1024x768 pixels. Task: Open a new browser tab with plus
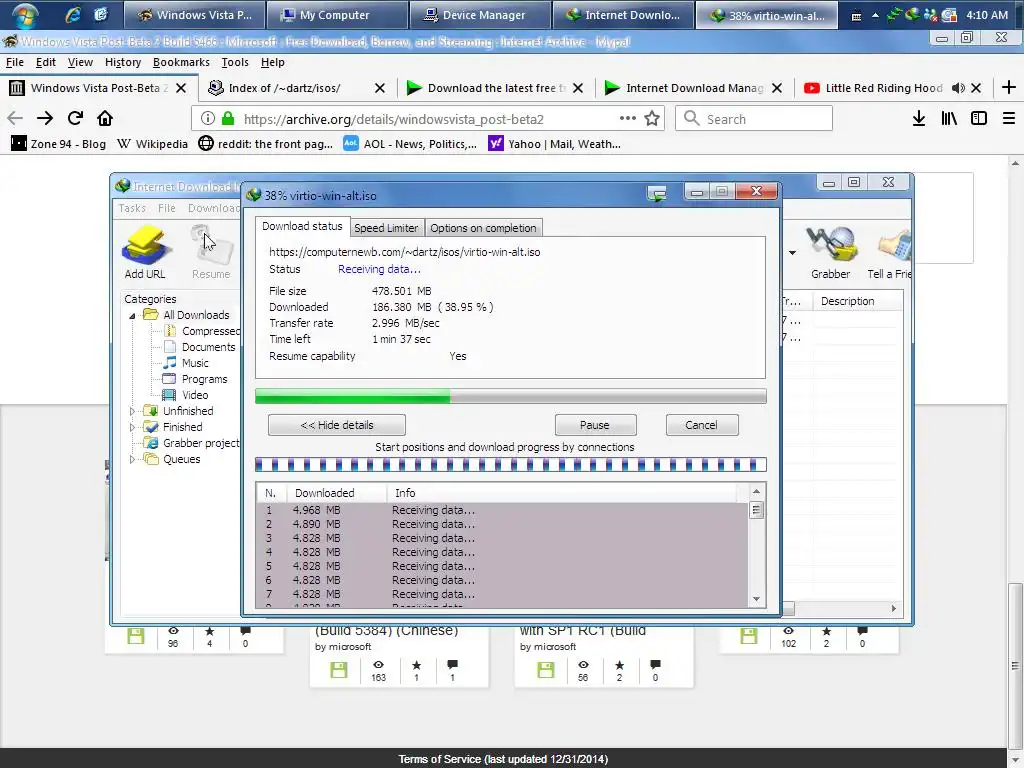(1009, 87)
